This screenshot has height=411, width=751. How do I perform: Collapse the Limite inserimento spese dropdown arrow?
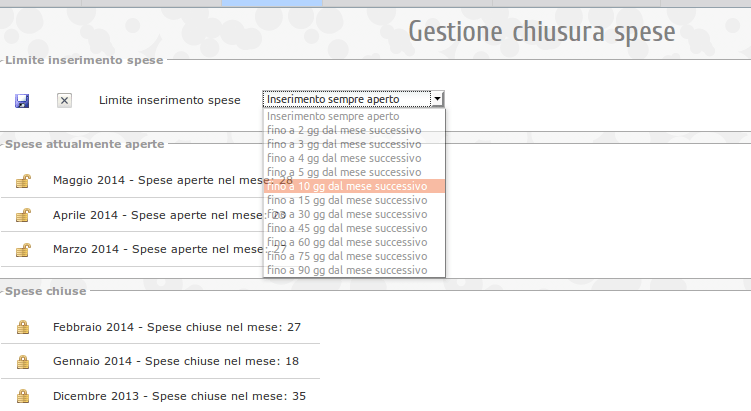(x=437, y=99)
